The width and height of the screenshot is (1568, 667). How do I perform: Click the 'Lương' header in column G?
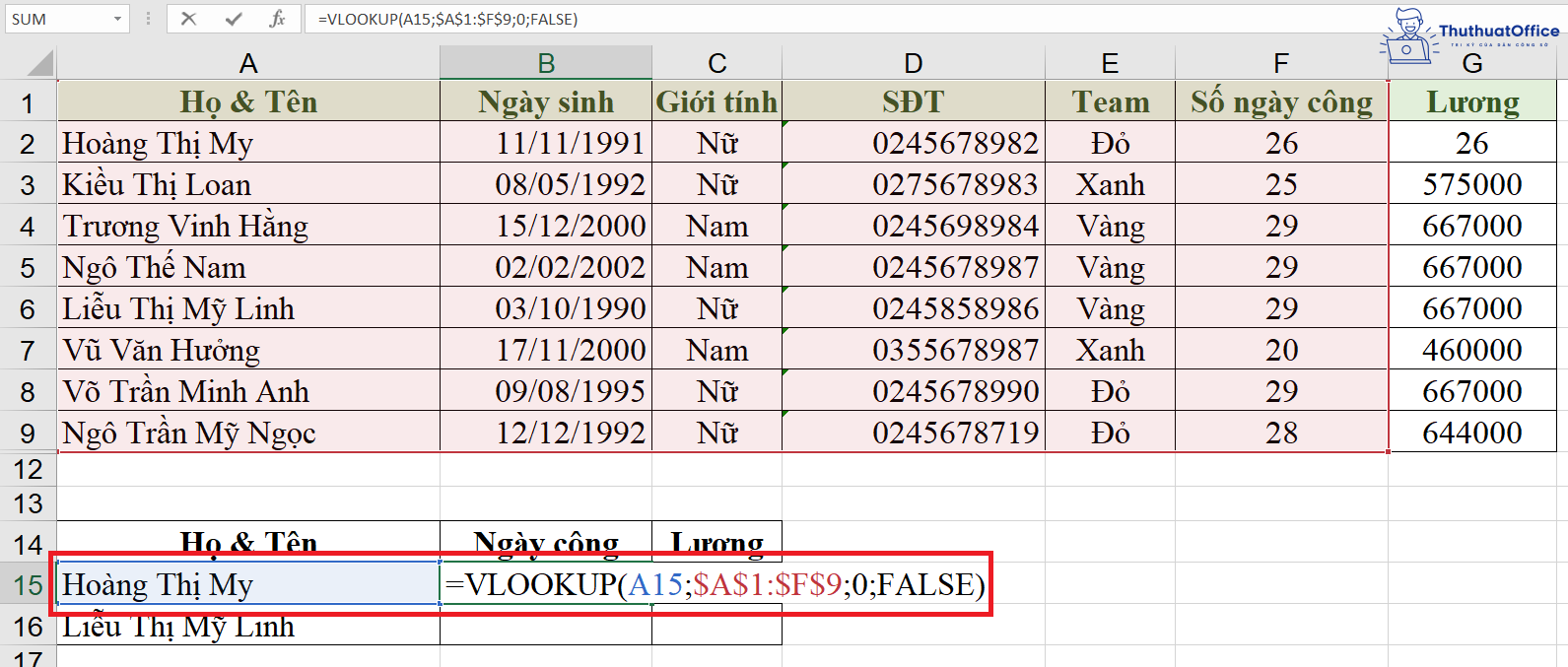click(1472, 101)
